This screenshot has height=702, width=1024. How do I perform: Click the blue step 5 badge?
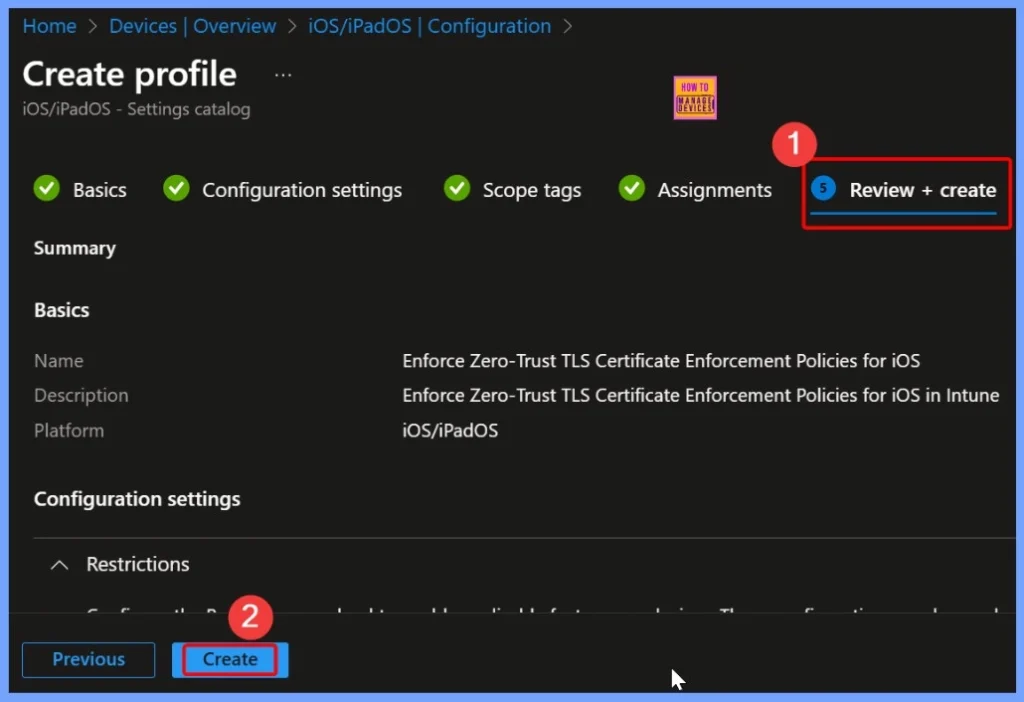[x=822, y=189]
